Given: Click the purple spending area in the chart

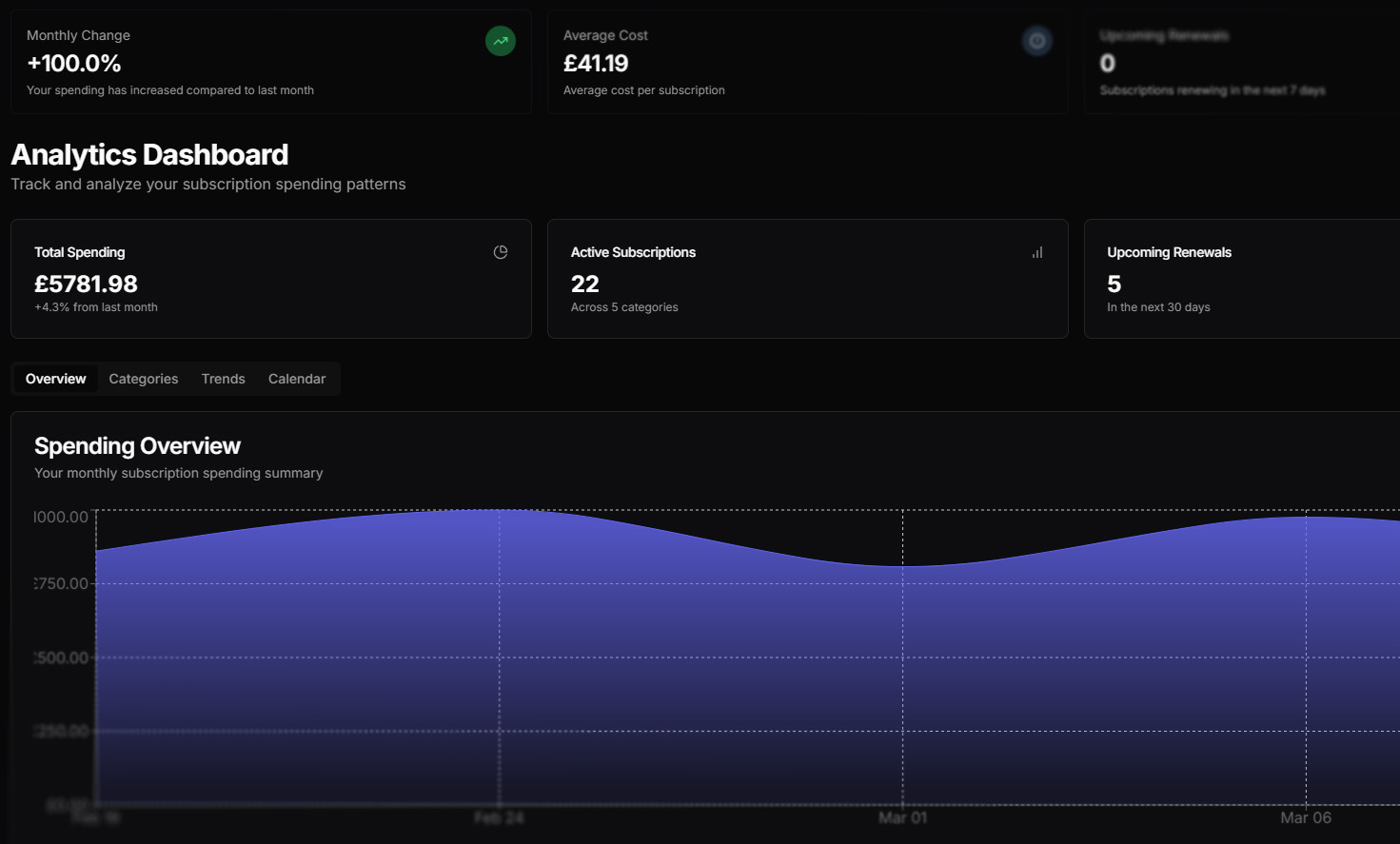Looking at the screenshot, I should (x=666, y=666).
